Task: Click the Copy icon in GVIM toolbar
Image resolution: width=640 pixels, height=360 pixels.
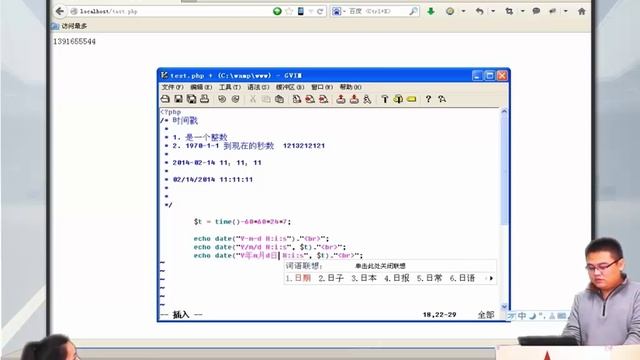Action: (266, 99)
